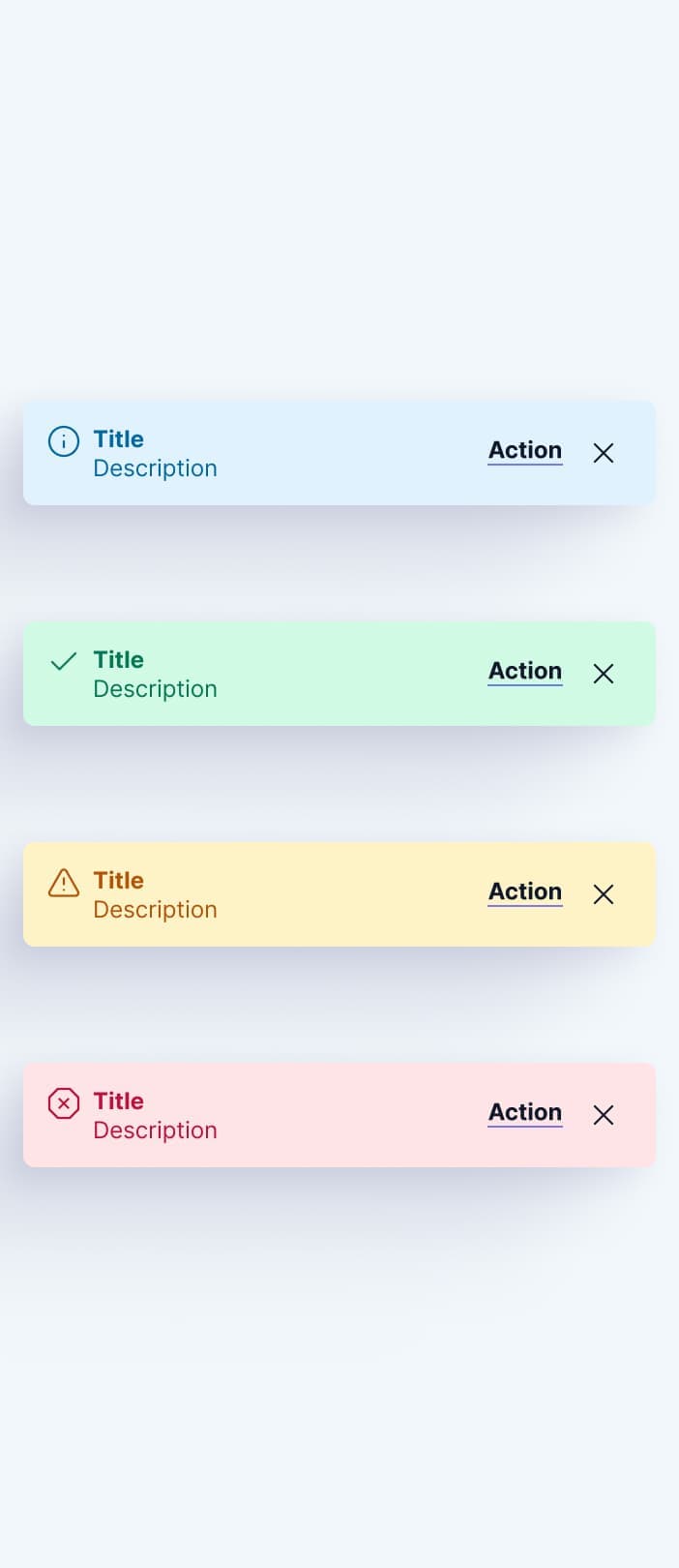Click the red alert's Title text

119,1101
